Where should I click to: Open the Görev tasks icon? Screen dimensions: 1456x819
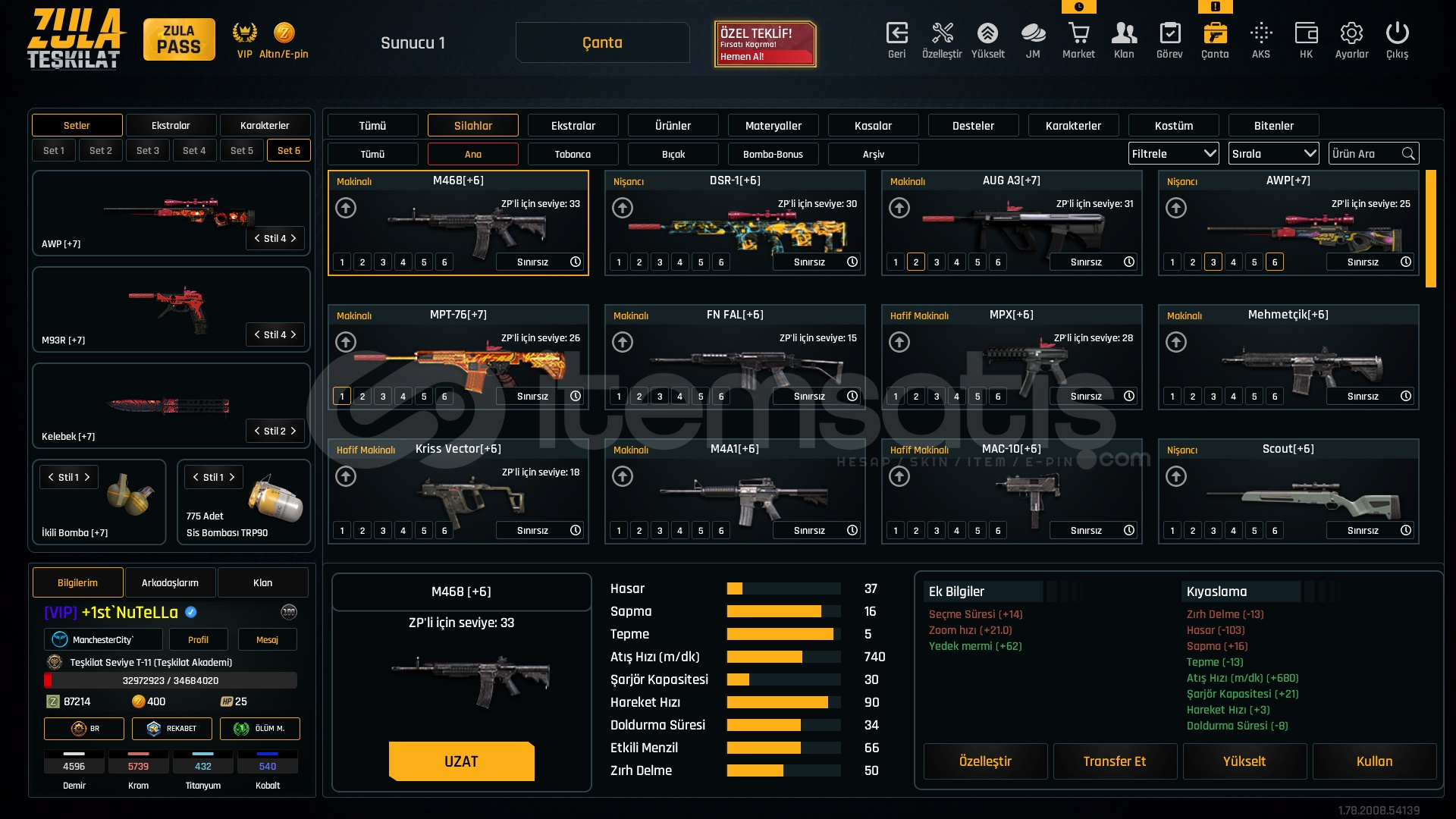[1169, 33]
